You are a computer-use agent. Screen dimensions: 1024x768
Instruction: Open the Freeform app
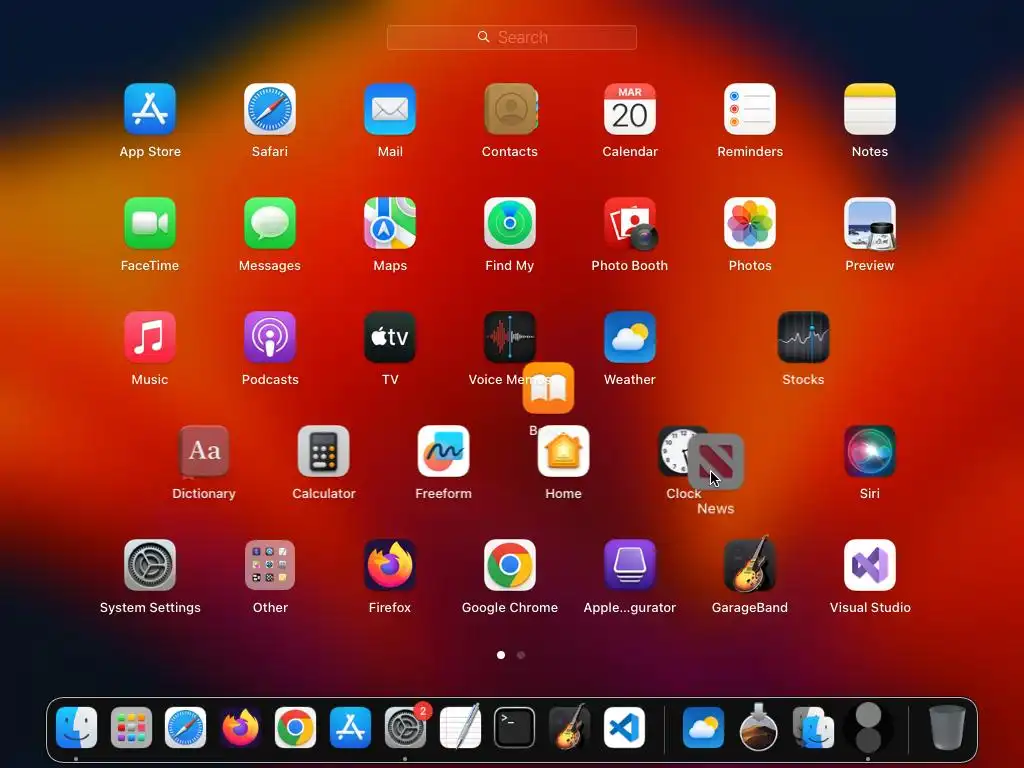(443, 451)
